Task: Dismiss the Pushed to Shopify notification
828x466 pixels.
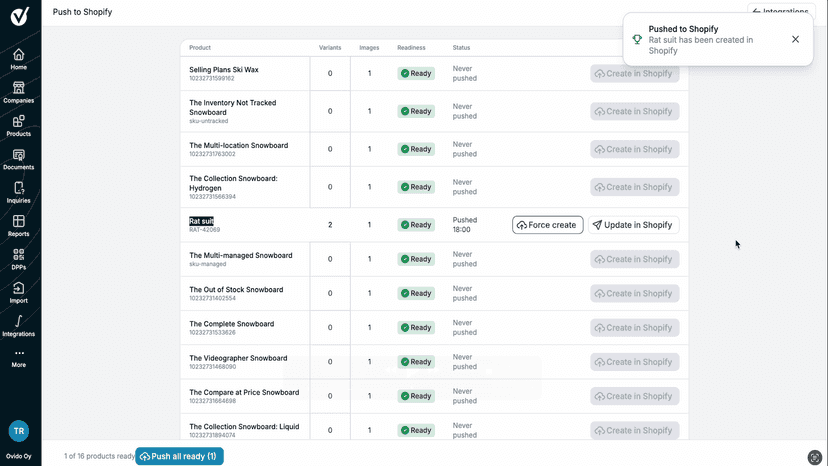Action: pos(795,40)
